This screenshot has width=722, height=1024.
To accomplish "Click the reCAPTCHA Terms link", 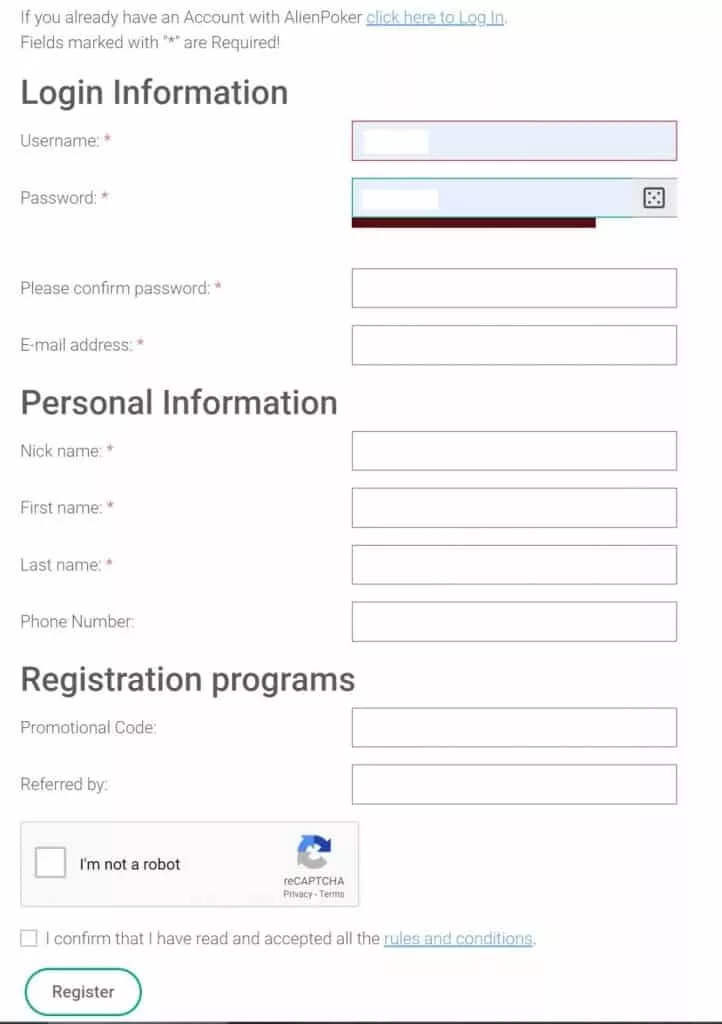I will (x=332, y=894).
